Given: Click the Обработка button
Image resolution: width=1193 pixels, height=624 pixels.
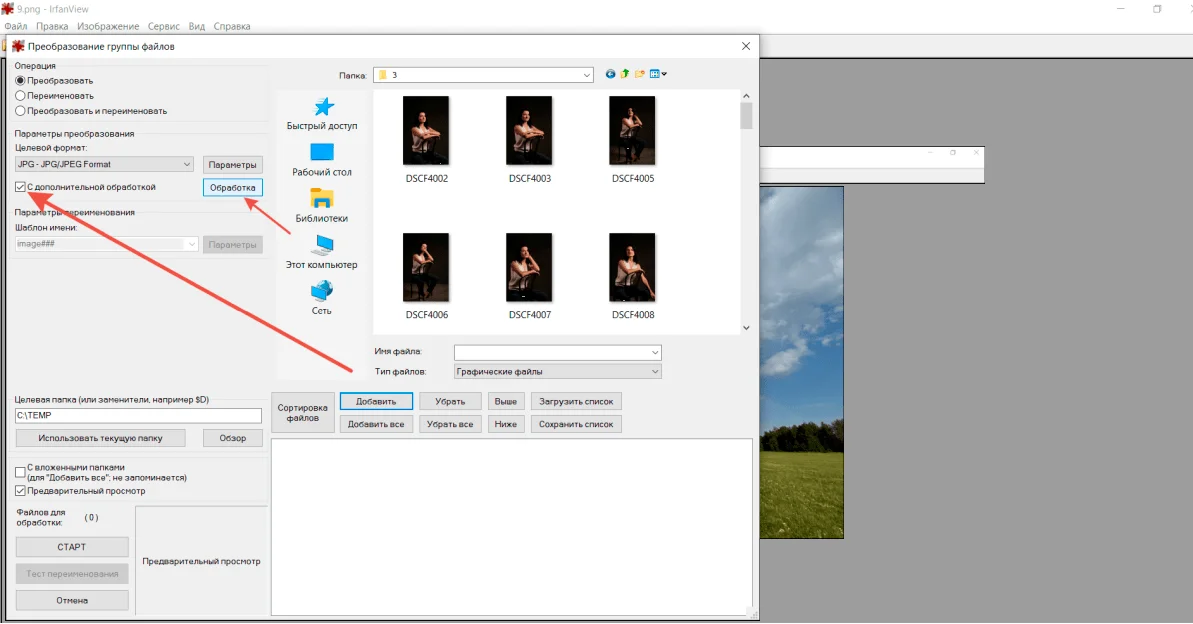Looking at the screenshot, I should (x=233, y=188).
